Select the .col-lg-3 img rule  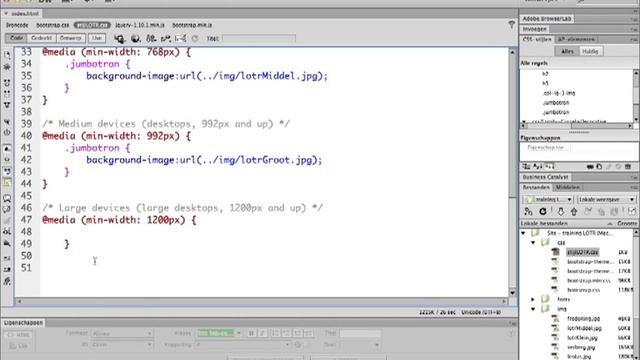[559, 93]
